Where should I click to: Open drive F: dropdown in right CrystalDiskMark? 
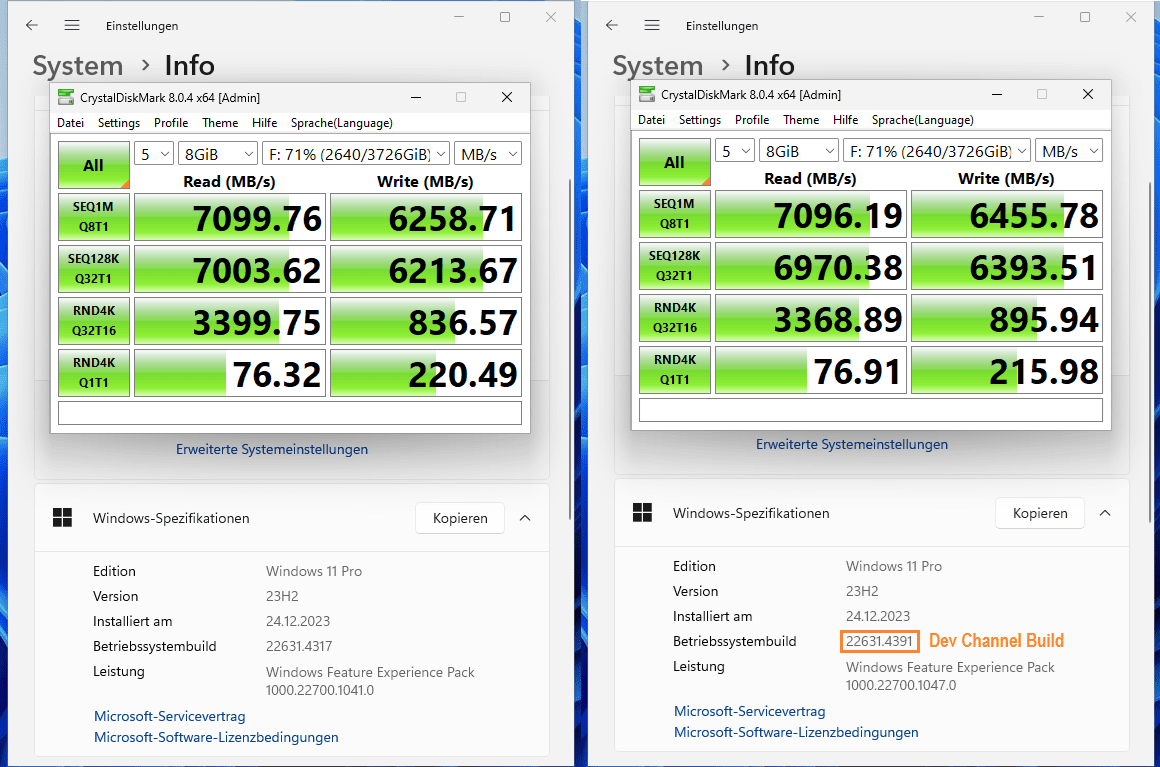click(x=937, y=151)
